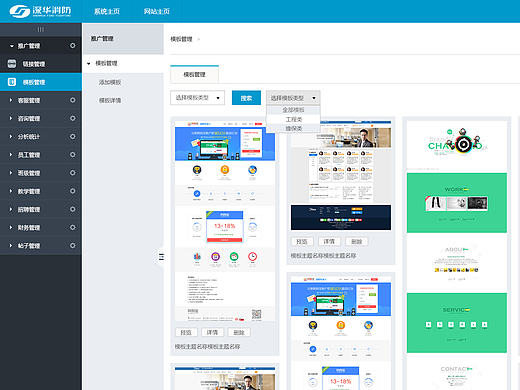Choose 全部模板 from the dropdown list
The image size is (520, 390).
pos(293,110)
